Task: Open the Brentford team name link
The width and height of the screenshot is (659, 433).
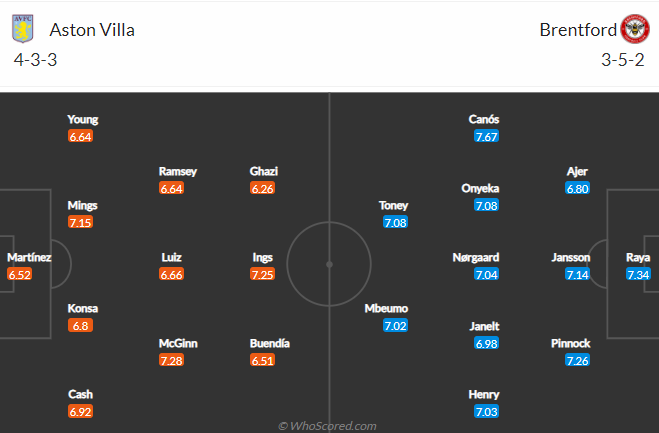Action: 578,30
